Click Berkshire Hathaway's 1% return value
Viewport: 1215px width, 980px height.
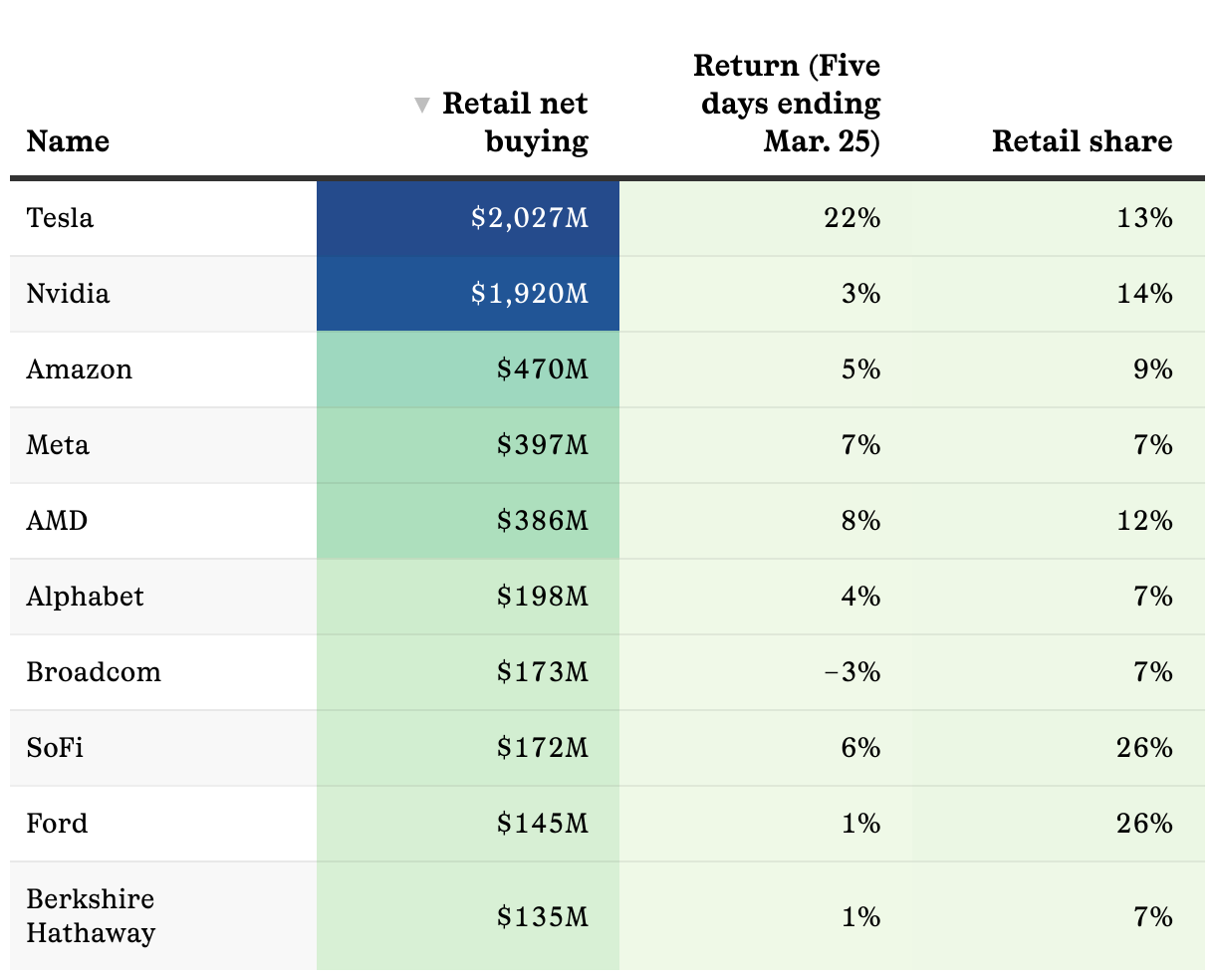[860, 916]
